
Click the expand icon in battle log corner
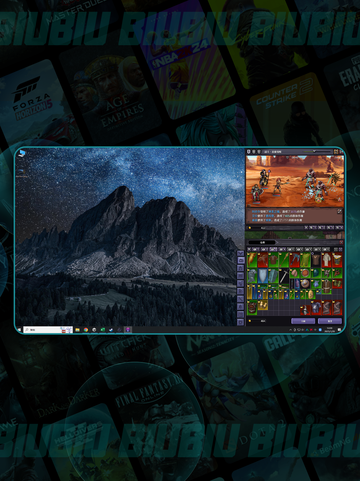(340, 211)
